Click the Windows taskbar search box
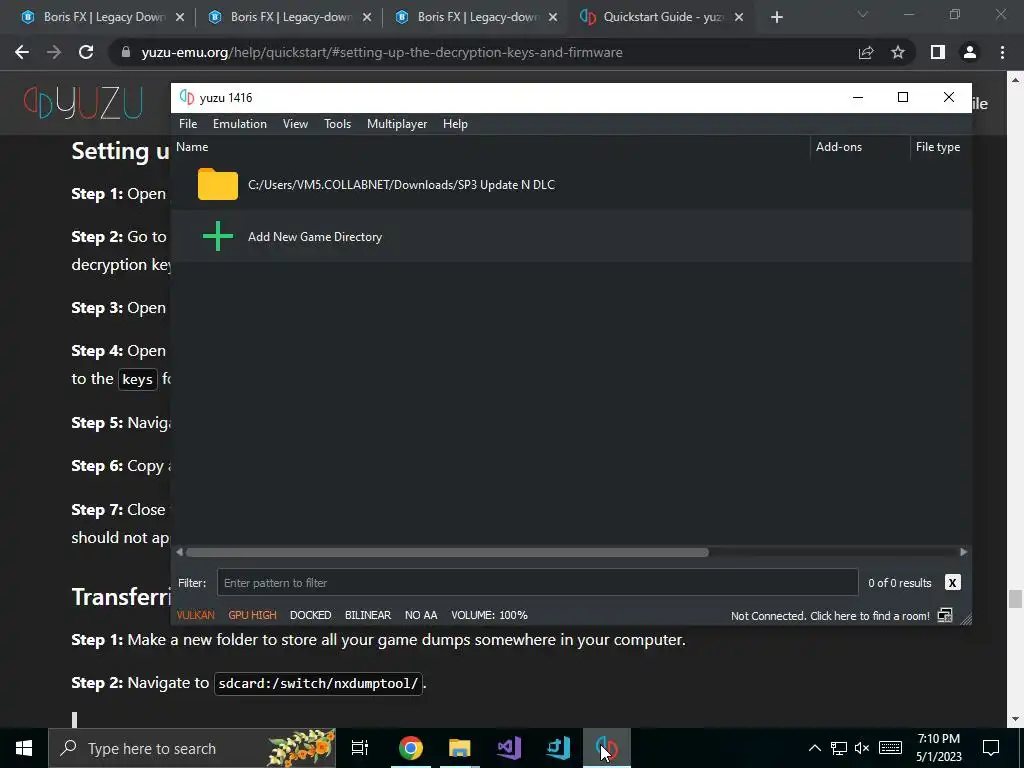Image resolution: width=1024 pixels, height=768 pixels. [x=192, y=748]
